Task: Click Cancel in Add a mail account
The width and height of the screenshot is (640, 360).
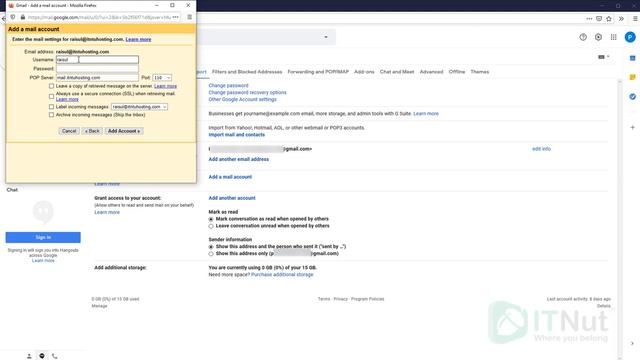Action: tap(69, 131)
